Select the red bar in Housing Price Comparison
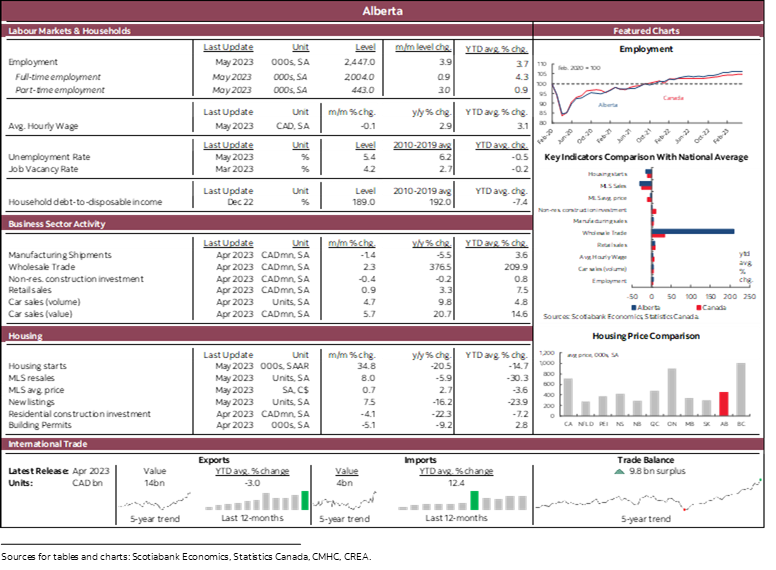The width and height of the screenshot is (776, 570). pyautogui.click(x=724, y=402)
